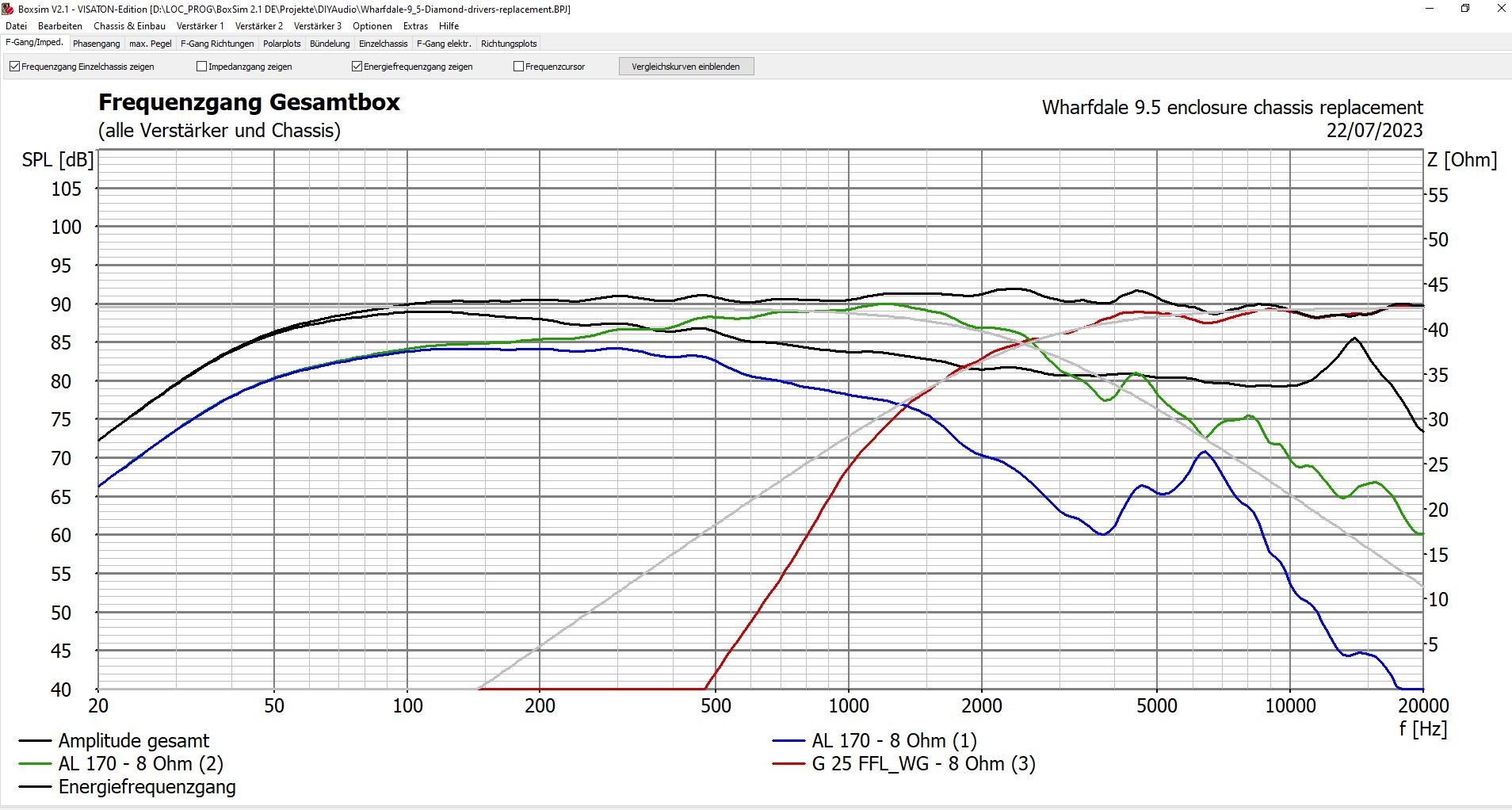Click Vergleichskurven einblenden button
The width and height of the screenshot is (1512, 810).
[685, 67]
